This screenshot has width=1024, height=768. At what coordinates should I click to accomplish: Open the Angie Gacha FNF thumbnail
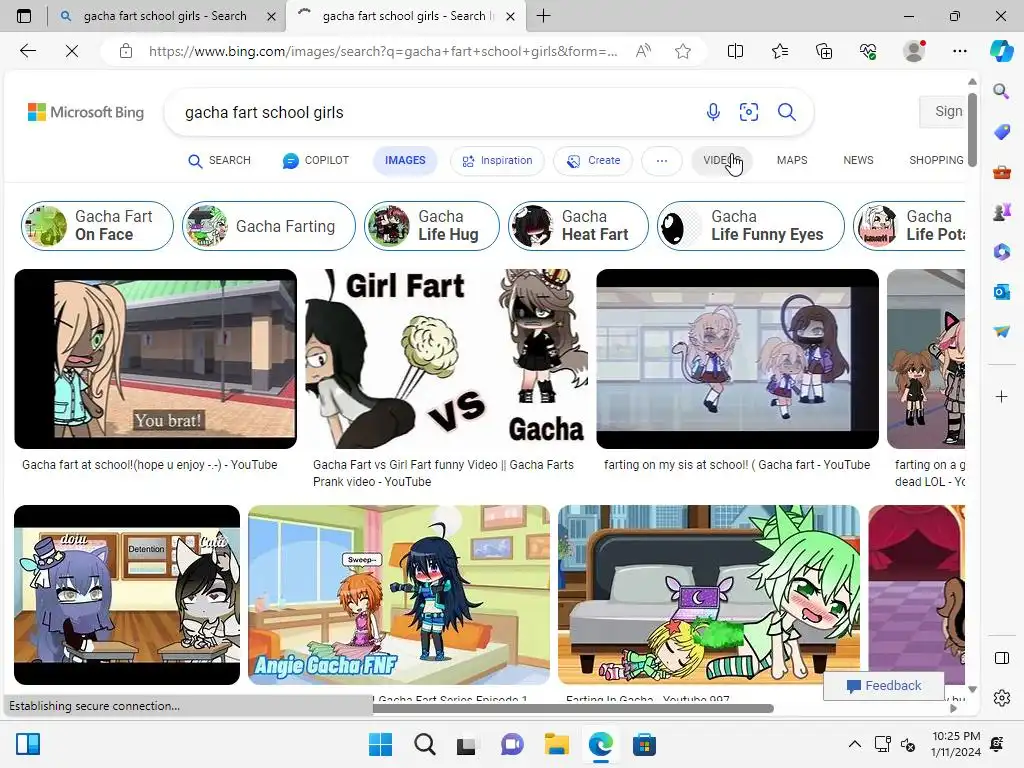point(399,595)
